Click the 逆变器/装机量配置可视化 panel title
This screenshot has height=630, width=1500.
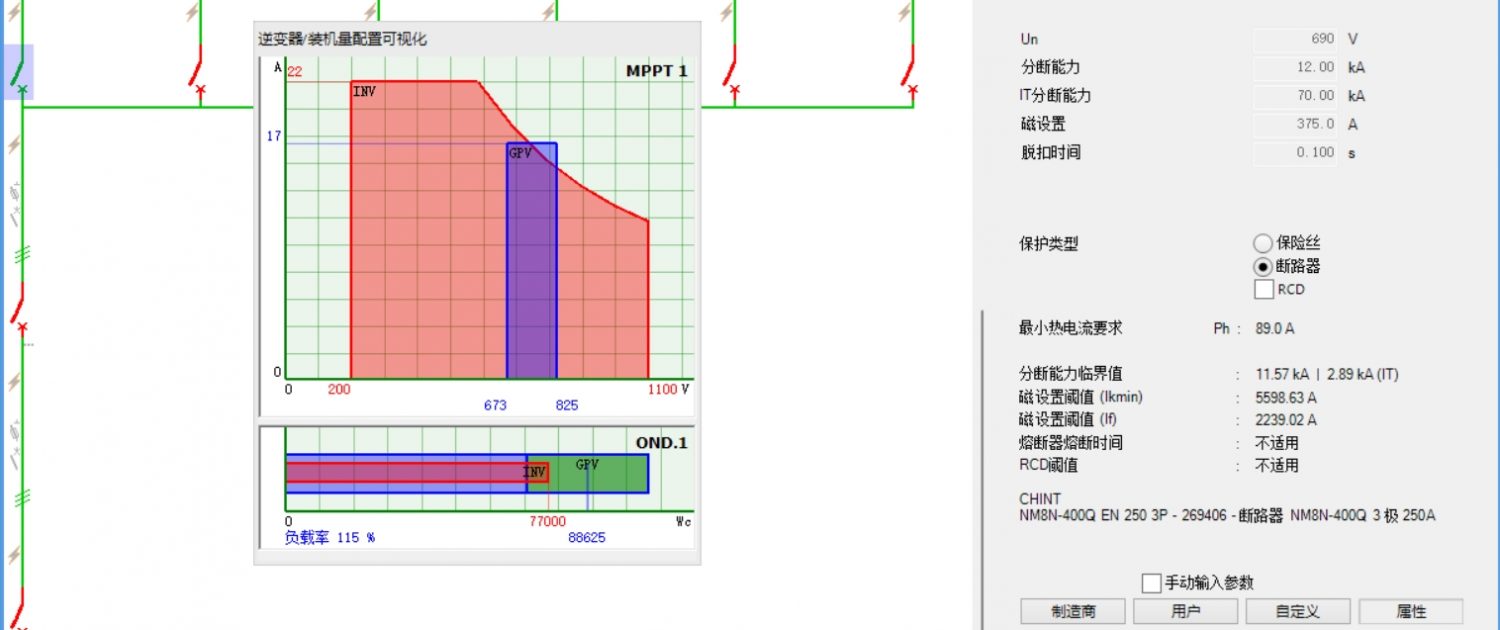(343, 38)
